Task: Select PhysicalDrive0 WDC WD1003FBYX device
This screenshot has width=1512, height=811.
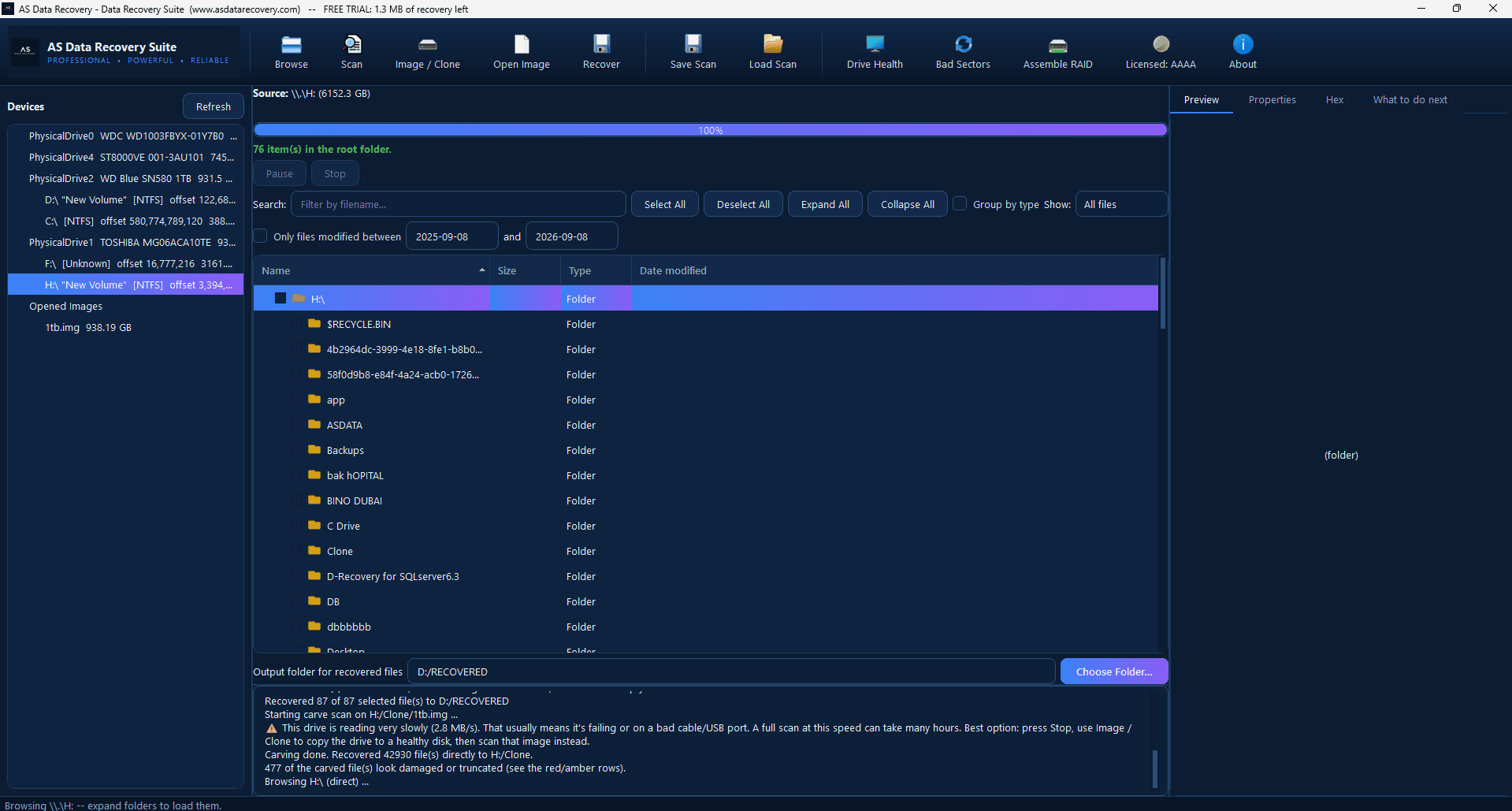Action: [131, 136]
